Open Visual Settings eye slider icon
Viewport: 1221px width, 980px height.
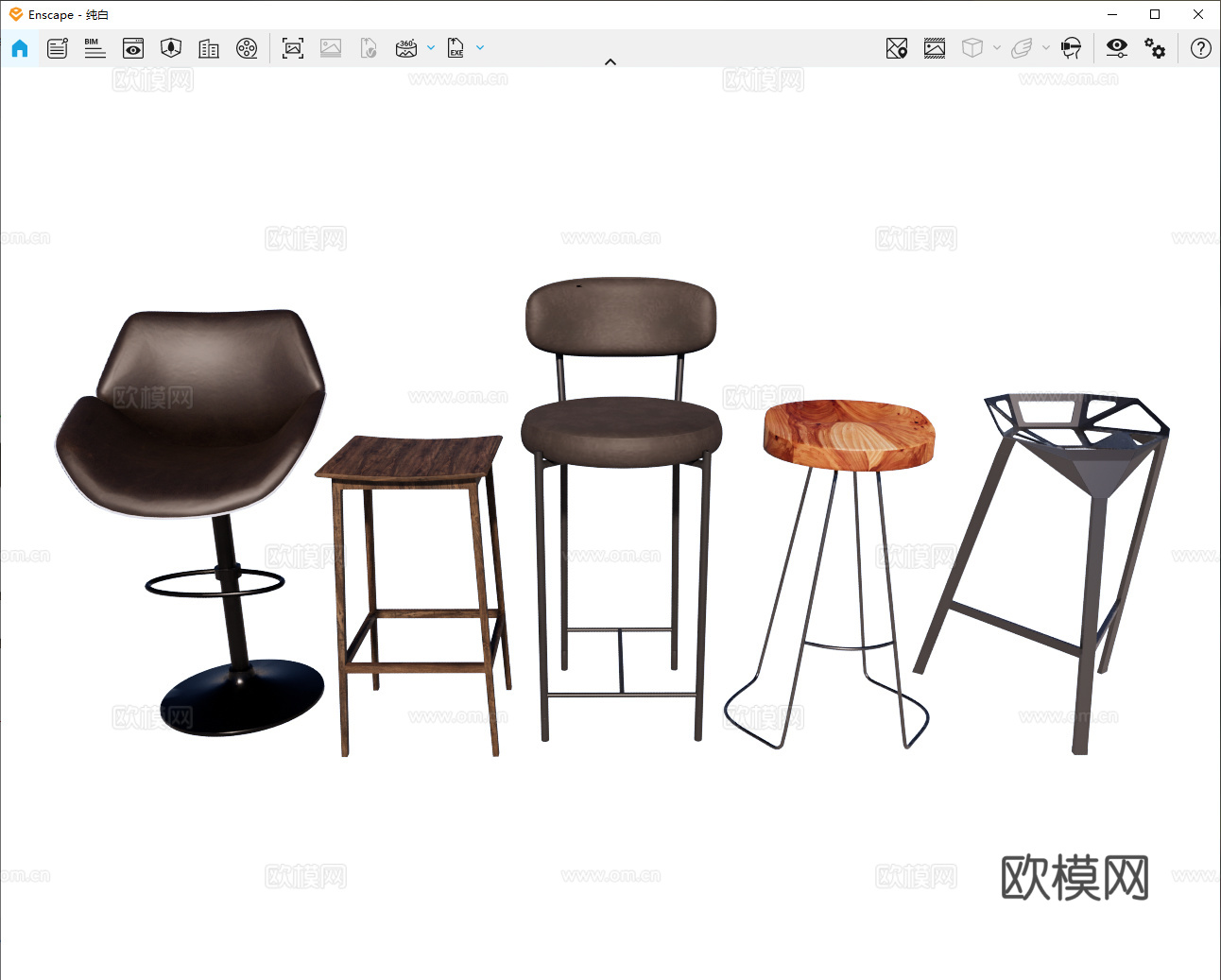(1117, 48)
